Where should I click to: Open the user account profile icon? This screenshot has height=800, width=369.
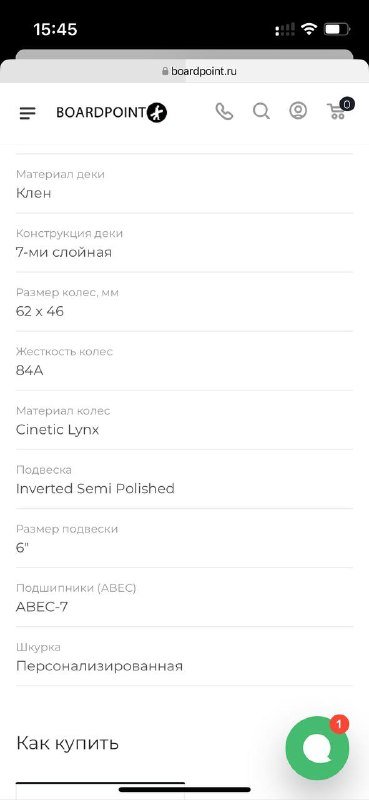point(298,111)
